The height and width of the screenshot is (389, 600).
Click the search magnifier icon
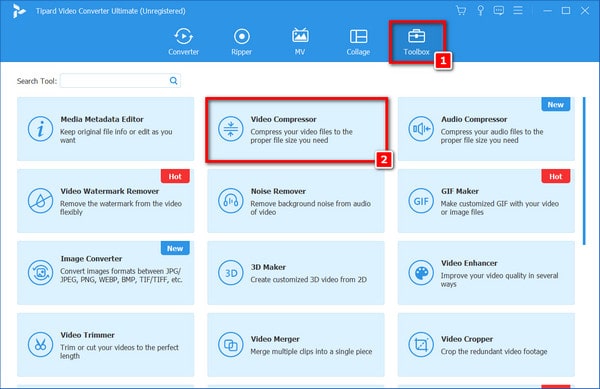(173, 81)
